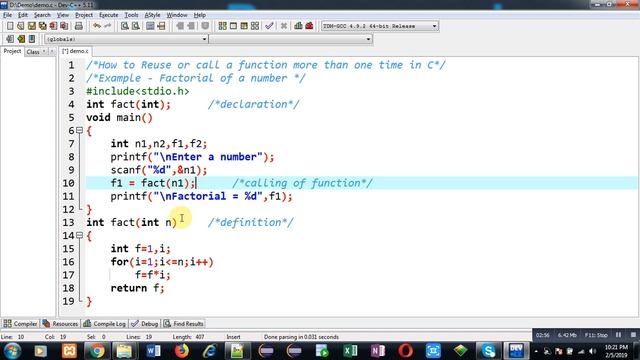Show the Compiler bottom panel tab

[x=20, y=324]
